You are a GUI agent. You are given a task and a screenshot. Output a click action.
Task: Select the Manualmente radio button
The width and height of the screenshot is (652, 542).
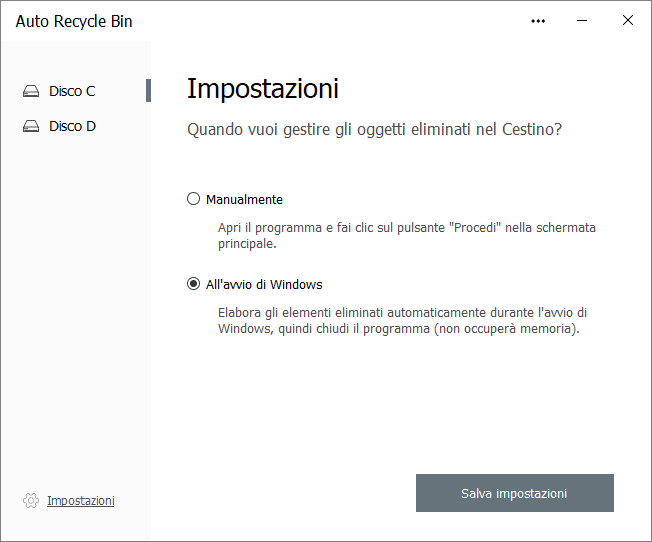(194, 199)
